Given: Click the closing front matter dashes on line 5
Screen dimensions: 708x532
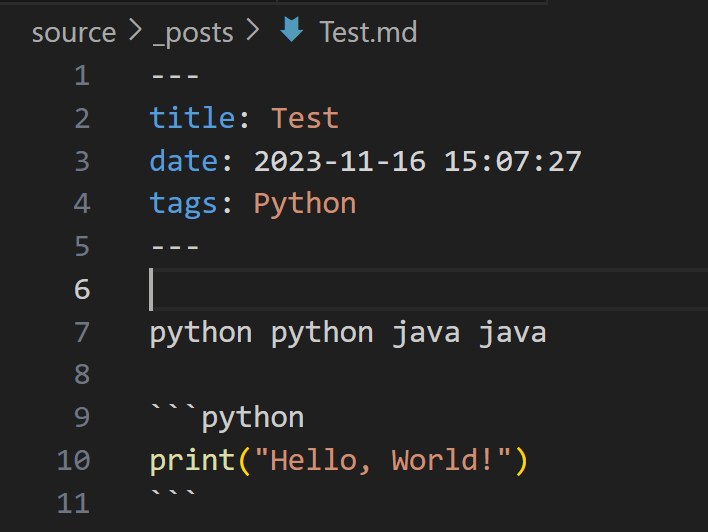Looking at the screenshot, I should (174, 246).
